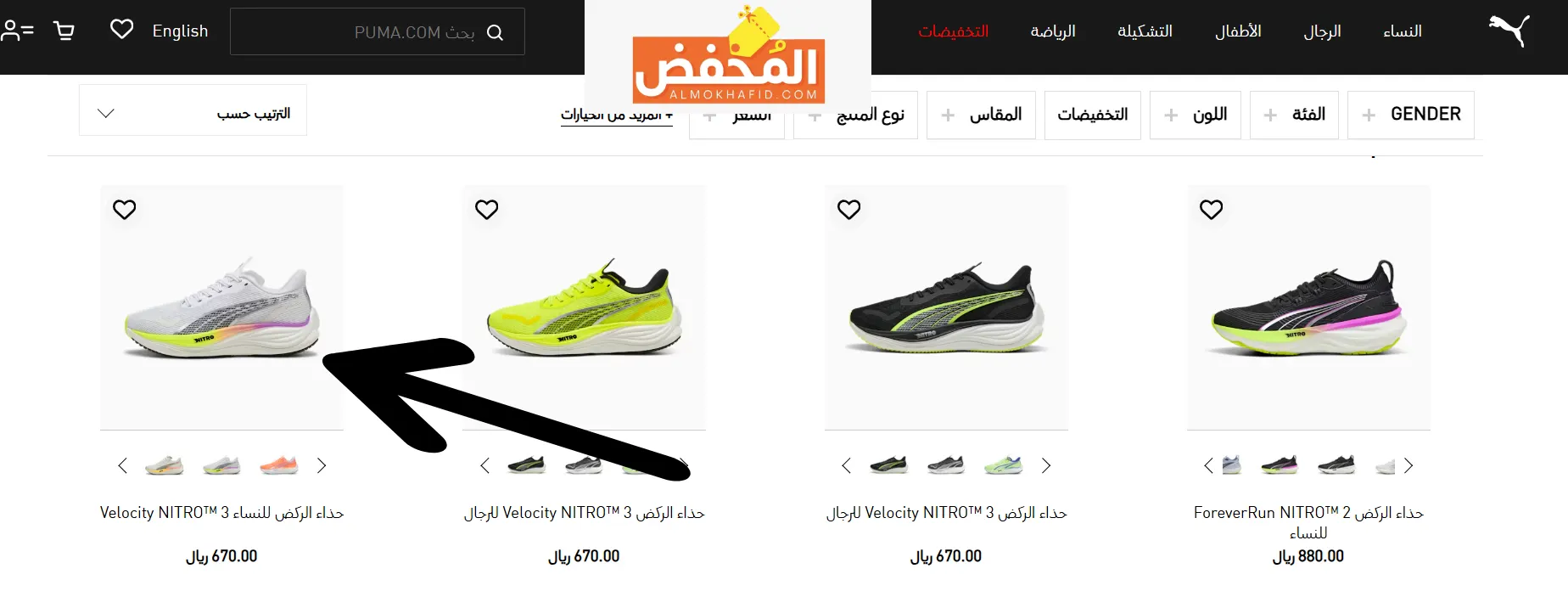
Task: Show next color for ForeverRun NITRO 2
Action: [1408, 465]
